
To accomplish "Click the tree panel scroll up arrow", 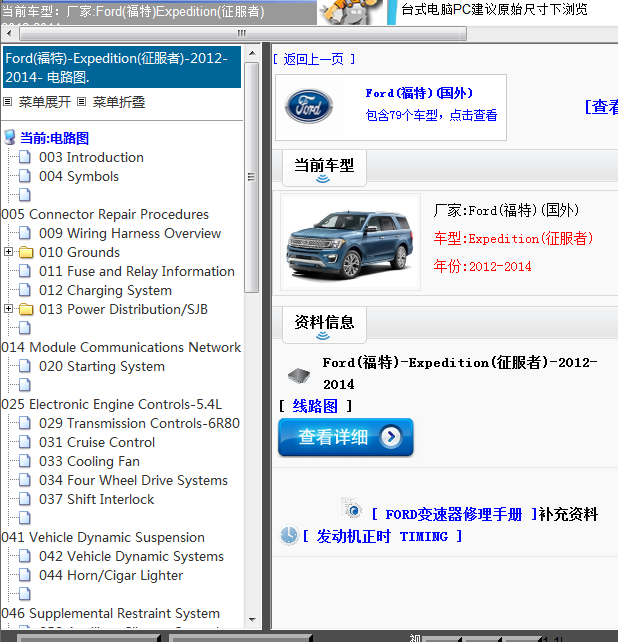I will click(x=252, y=53).
